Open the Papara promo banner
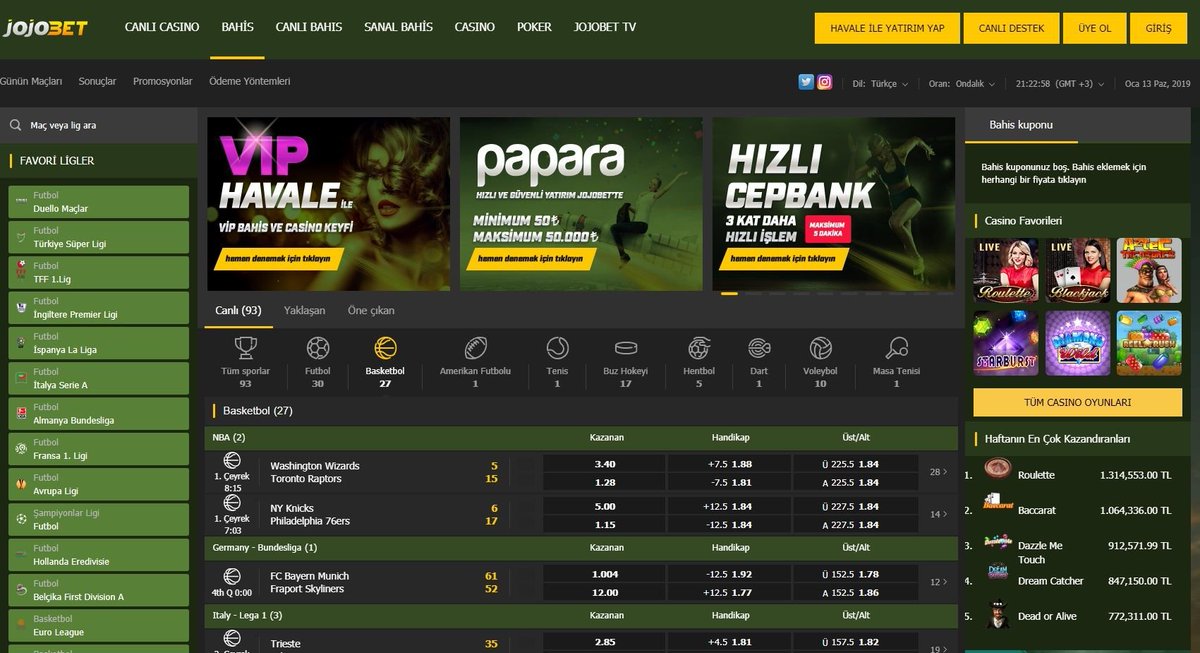 click(x=581, y=204)
